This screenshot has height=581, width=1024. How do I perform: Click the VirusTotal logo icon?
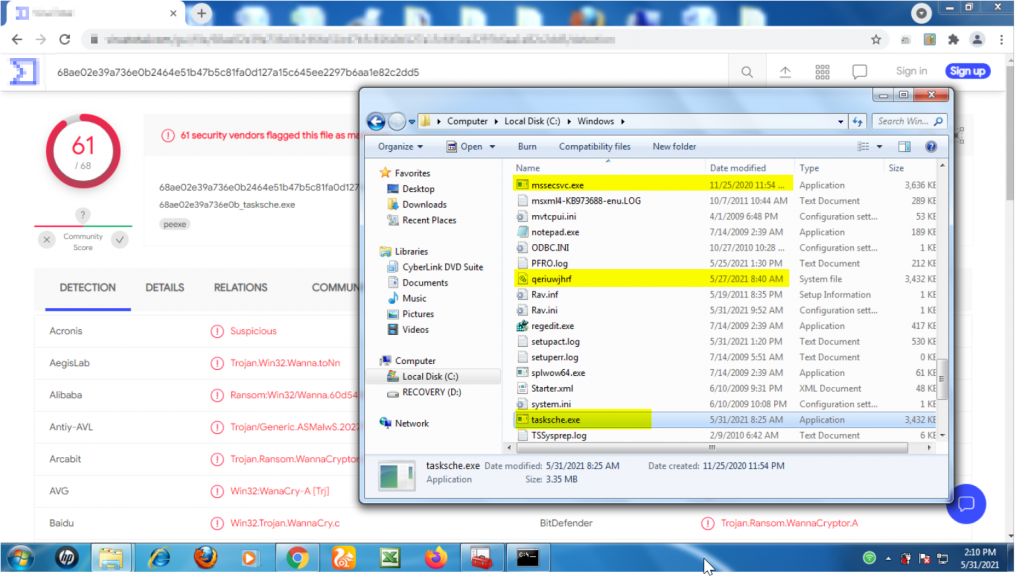[x=23, y=72]
